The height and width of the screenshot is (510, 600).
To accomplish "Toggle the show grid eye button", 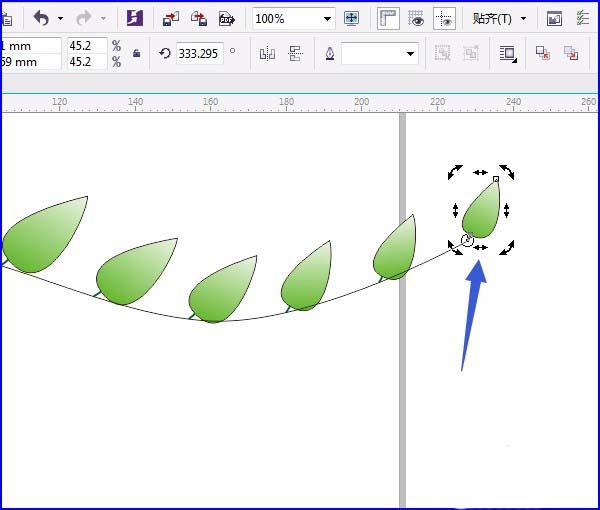I will click(x=416, y=18).
